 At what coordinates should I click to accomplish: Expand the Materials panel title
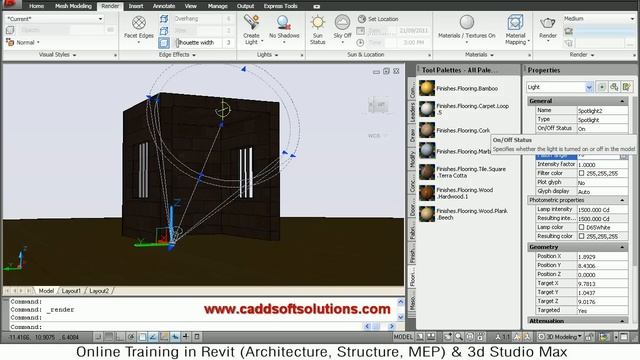479,54
